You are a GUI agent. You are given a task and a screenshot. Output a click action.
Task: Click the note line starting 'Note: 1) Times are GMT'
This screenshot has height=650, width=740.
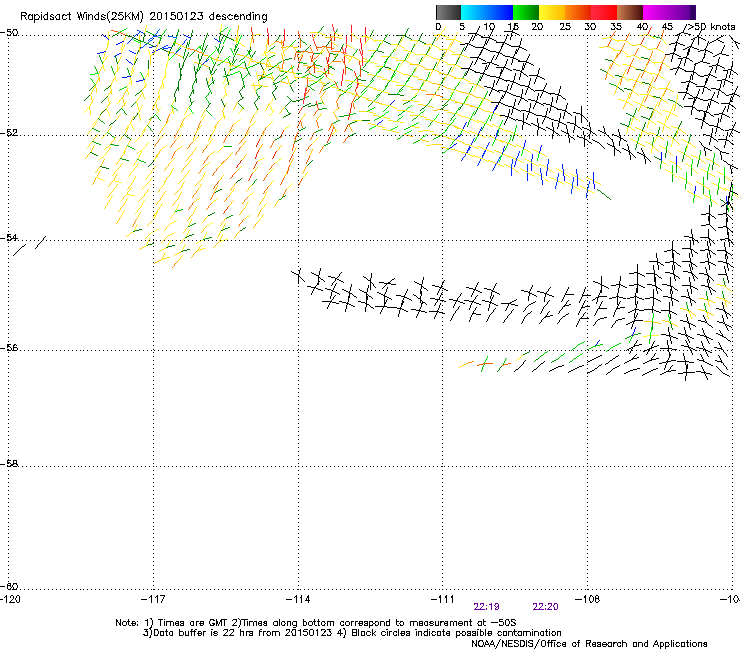click(x=316, y=623)
